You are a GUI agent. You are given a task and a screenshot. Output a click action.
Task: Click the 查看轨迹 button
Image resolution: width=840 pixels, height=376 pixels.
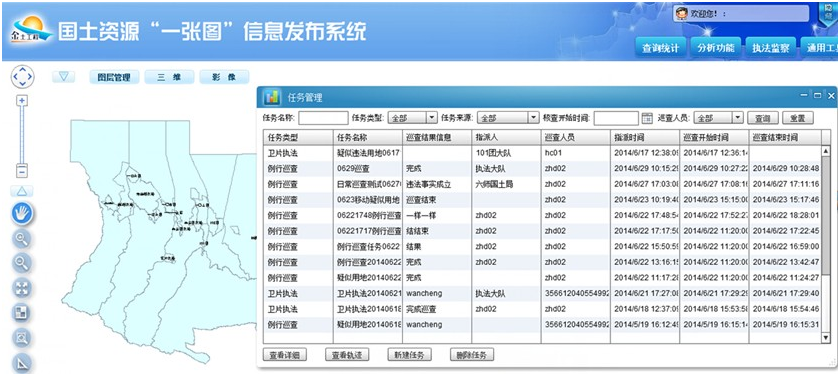click(347, 355)
